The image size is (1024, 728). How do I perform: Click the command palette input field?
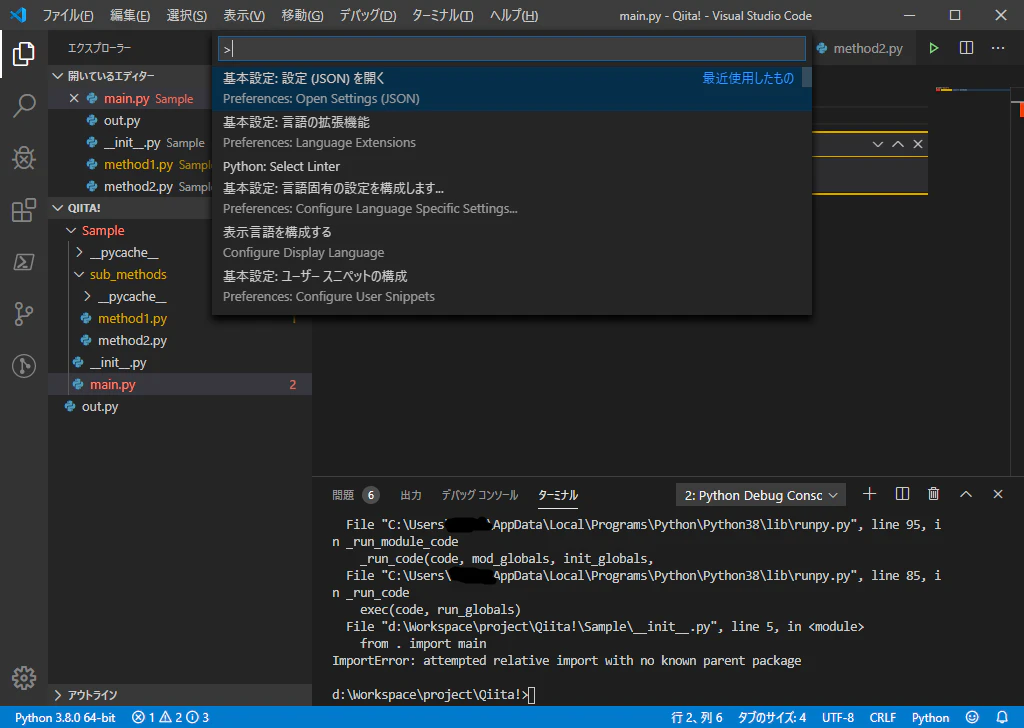point(512,48)
